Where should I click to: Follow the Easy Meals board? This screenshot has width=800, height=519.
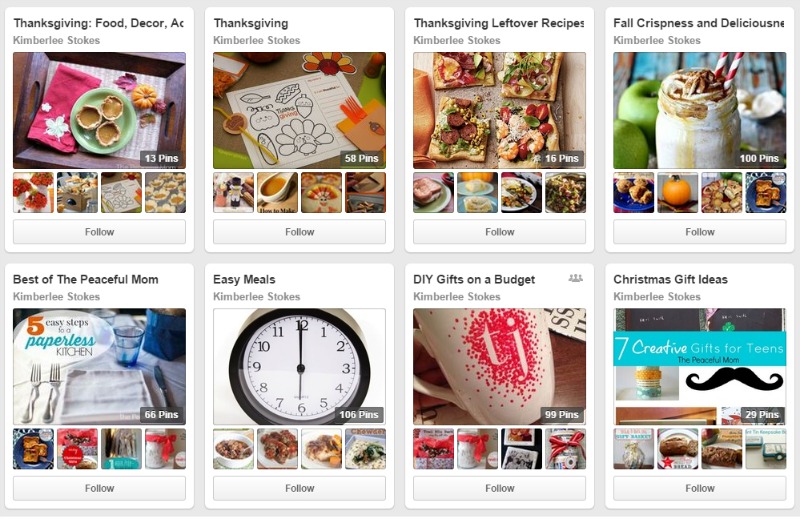point(299,488)
